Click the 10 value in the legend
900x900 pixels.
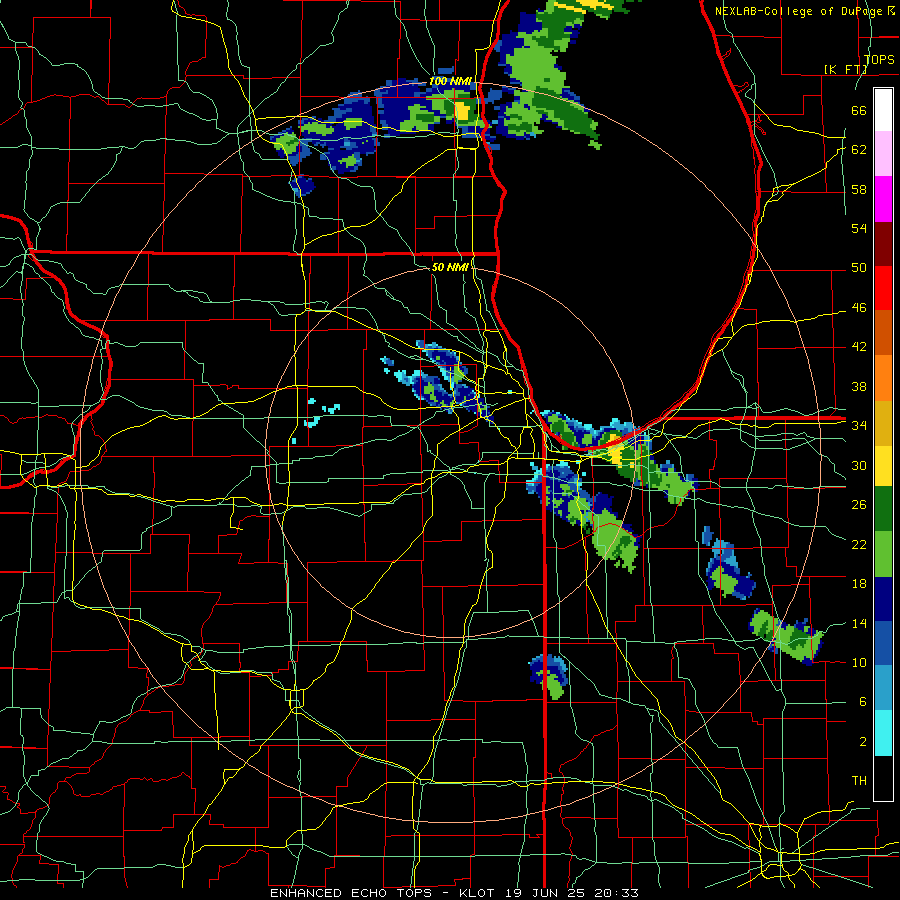click(x=859, y=662)
